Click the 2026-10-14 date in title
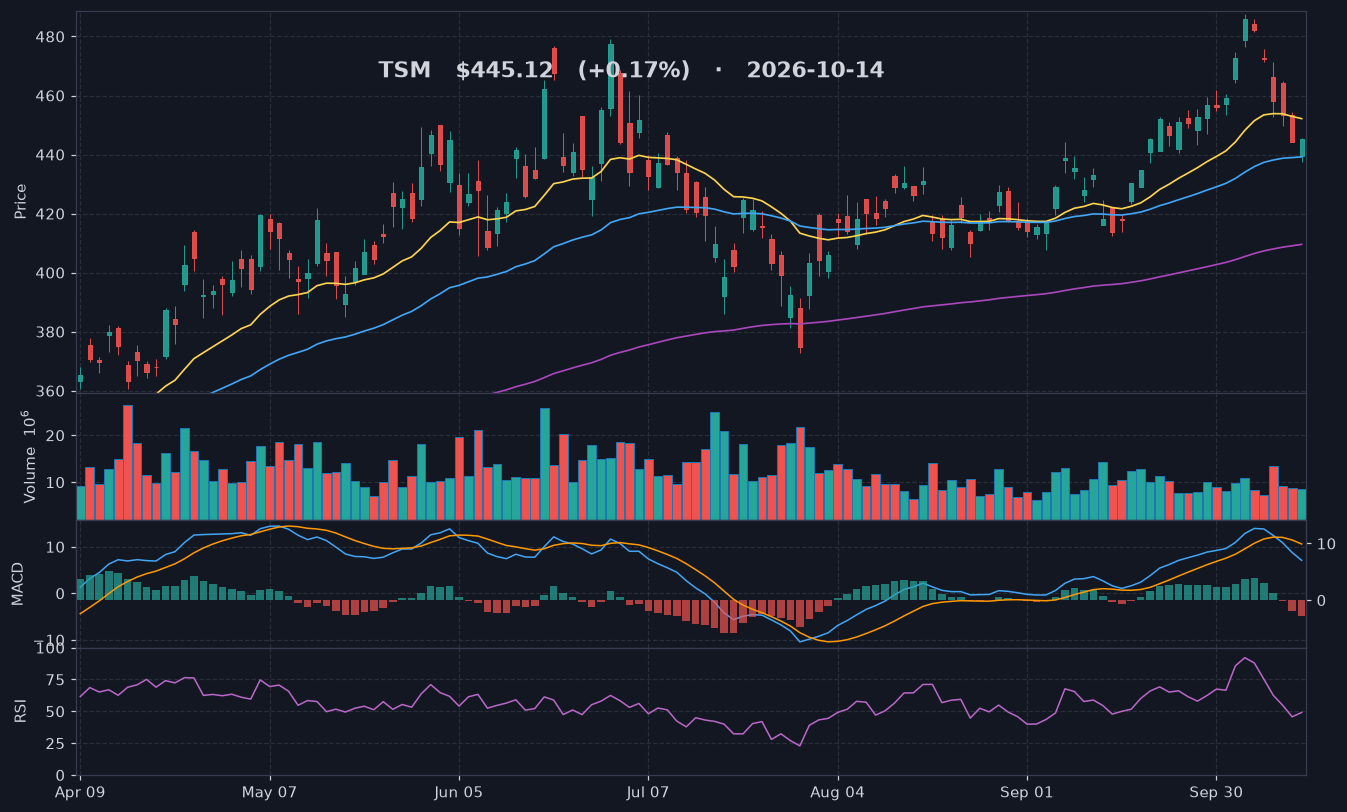 tap(815, 71)
